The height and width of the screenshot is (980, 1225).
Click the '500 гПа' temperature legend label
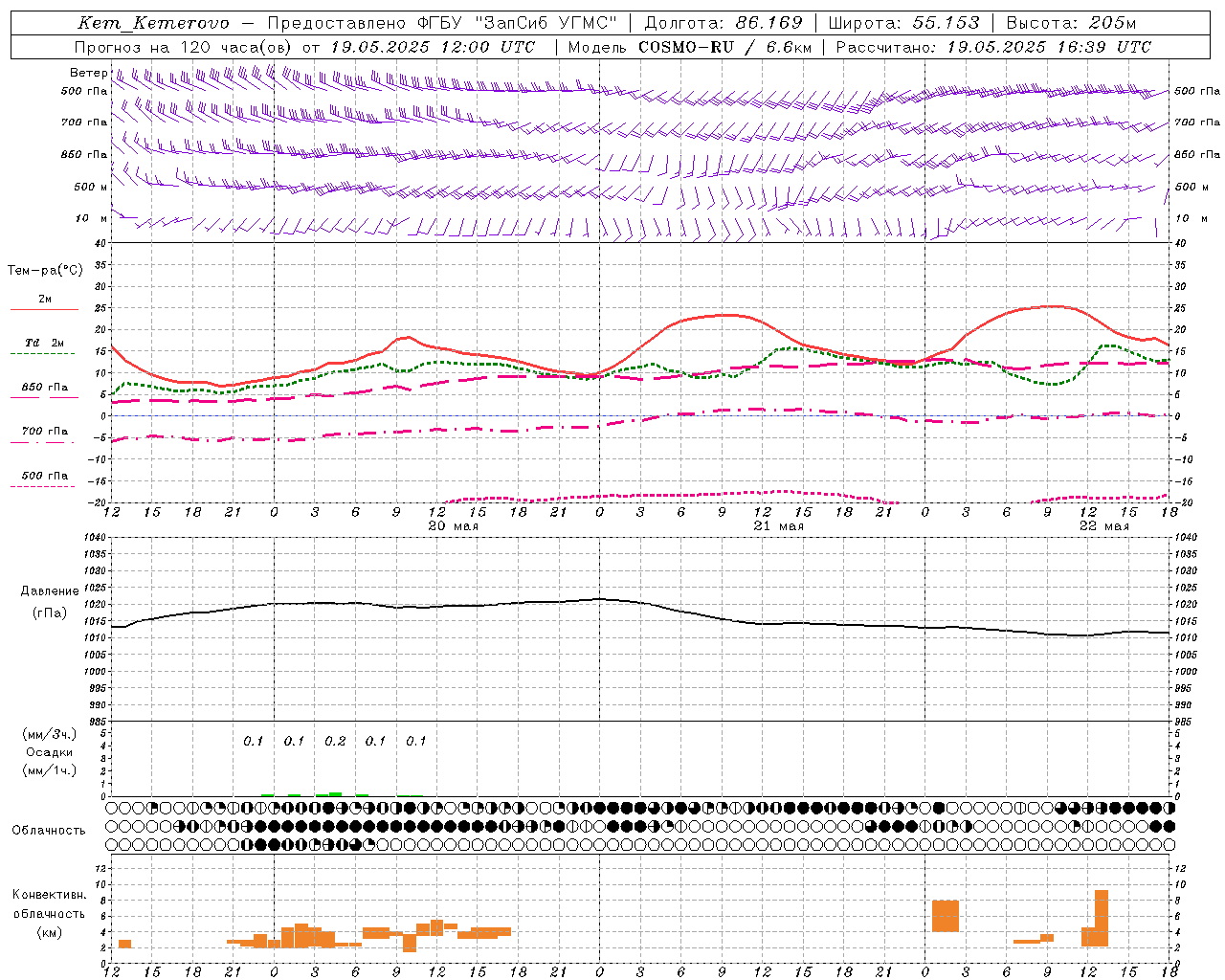(45, 476)
